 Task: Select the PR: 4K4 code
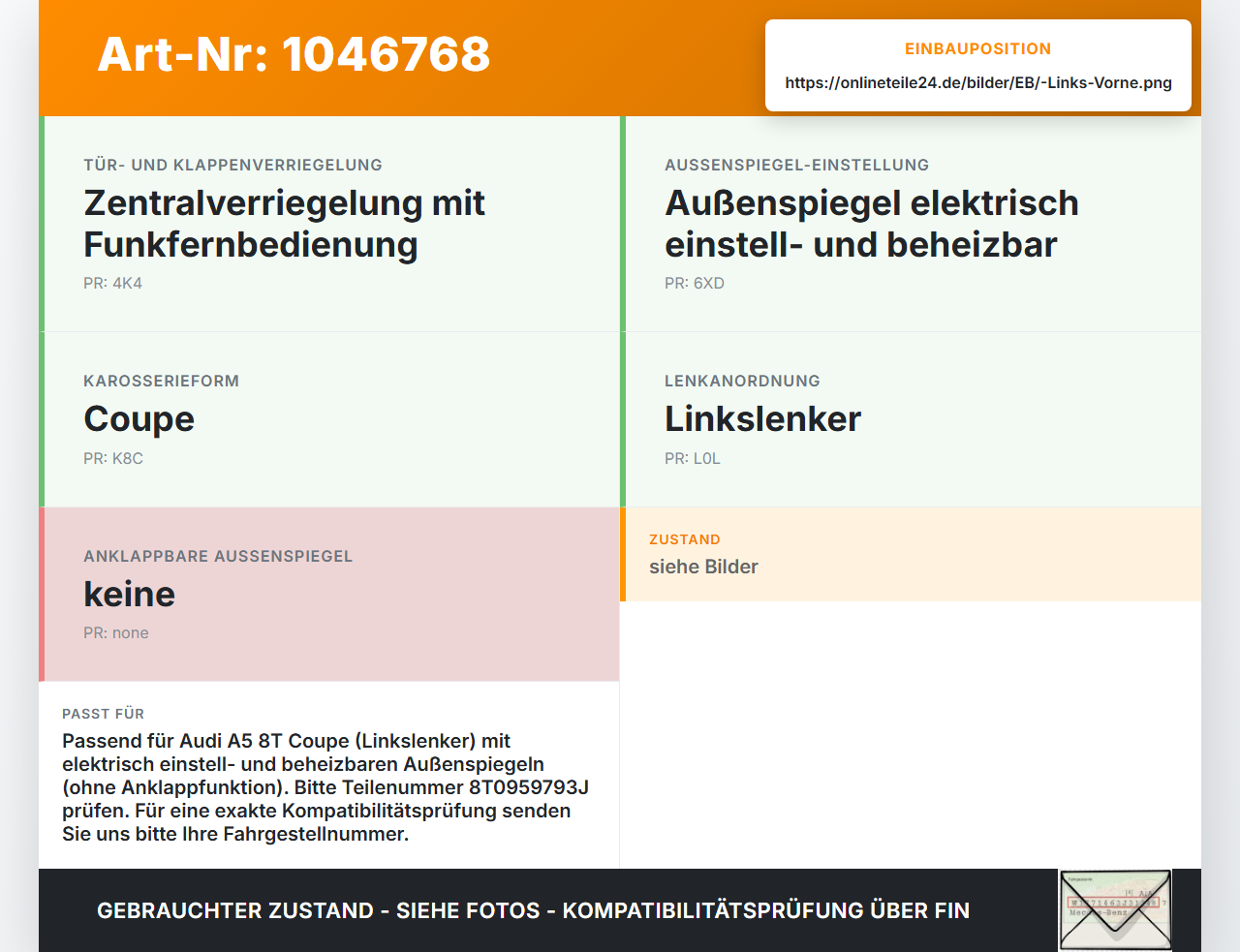112,283
